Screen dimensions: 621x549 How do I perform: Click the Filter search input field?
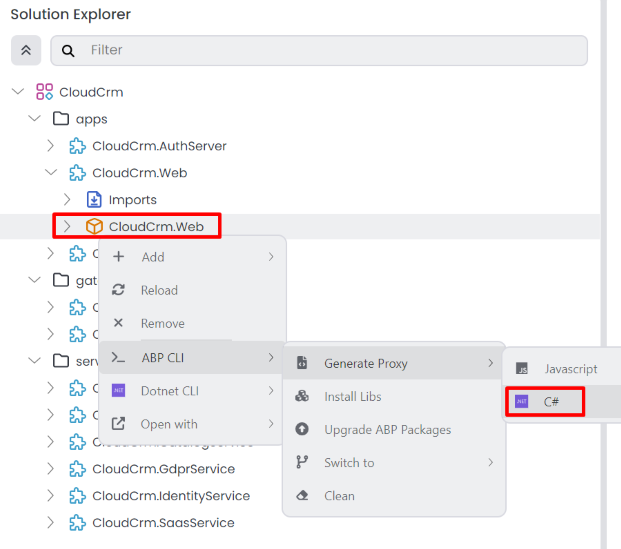click(x=330, y=50)
